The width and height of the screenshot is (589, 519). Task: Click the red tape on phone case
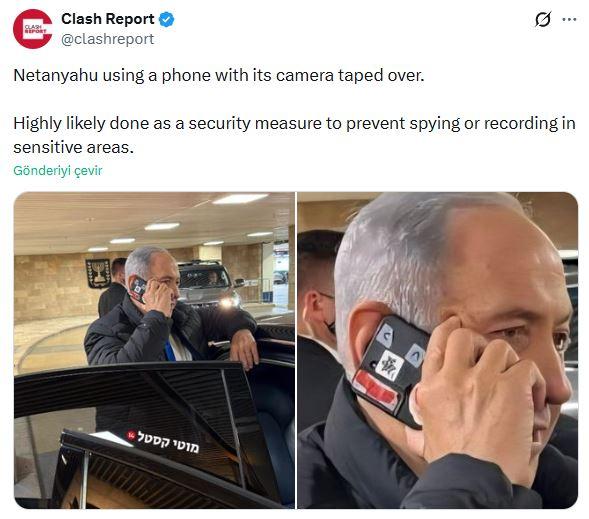pyautogui.click(x=376, y=390)
